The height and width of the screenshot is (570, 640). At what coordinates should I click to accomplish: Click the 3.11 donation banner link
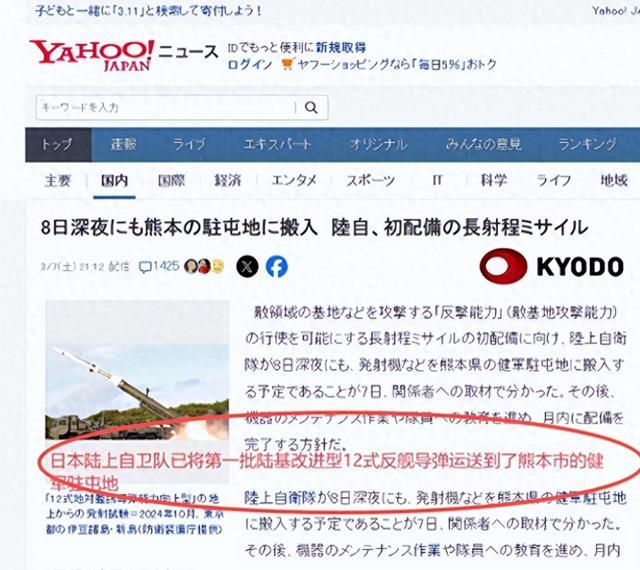click(x=148, y=10)
